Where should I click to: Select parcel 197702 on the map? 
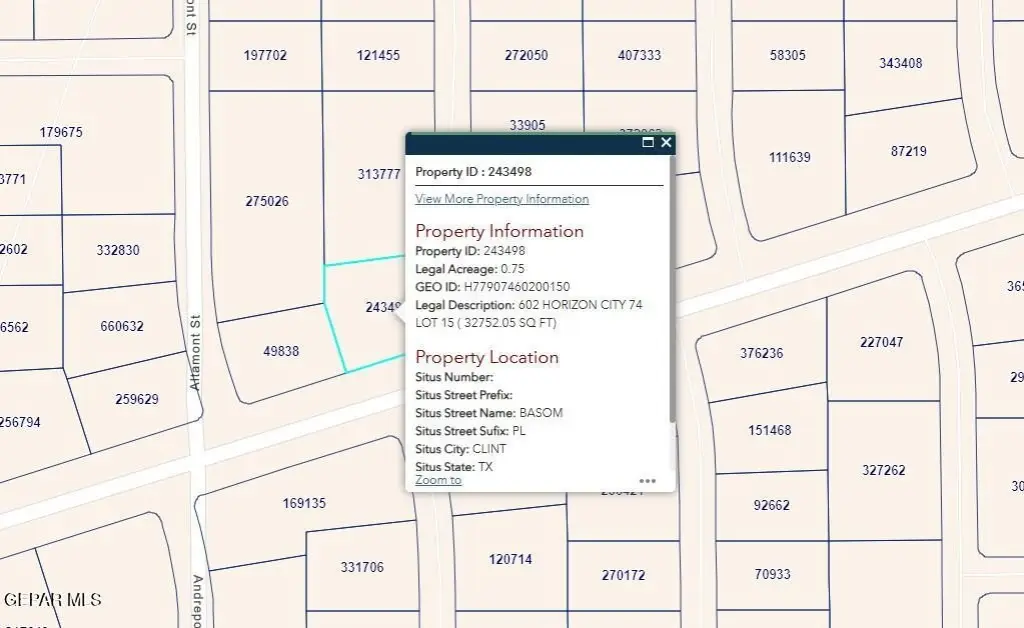tap(265, 55)
